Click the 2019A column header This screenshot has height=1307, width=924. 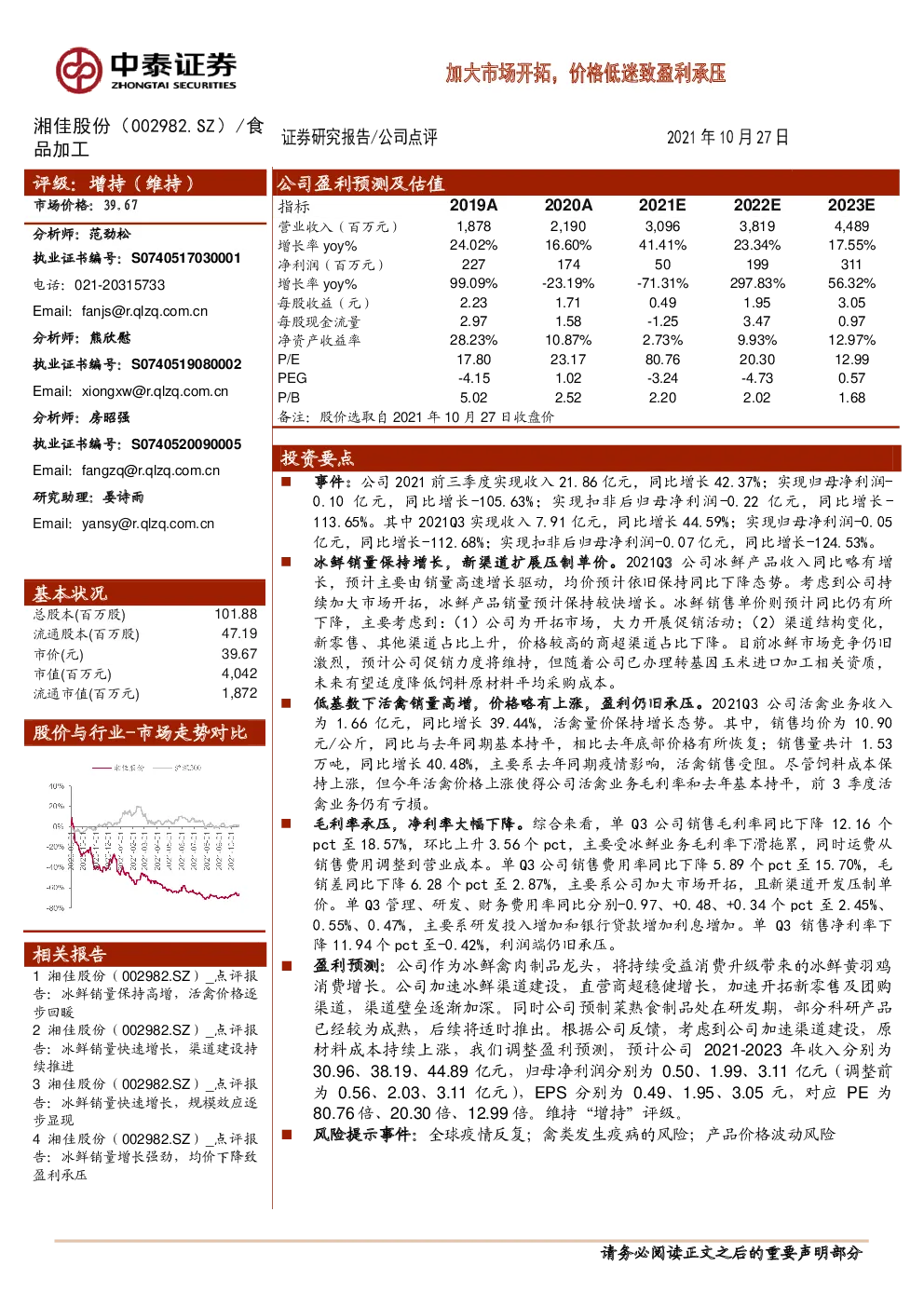473,205
